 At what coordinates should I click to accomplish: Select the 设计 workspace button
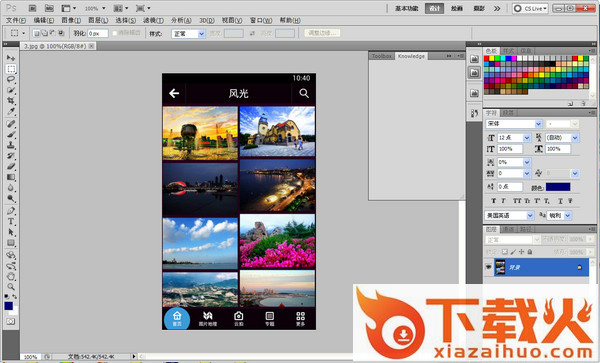pos(434,8)
